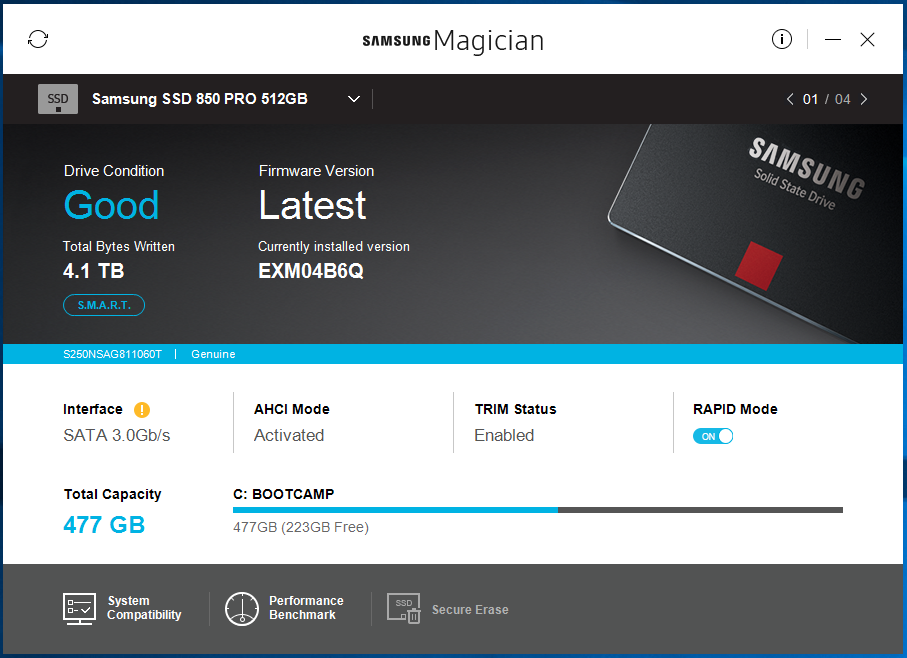Go to the next drive with right chevron
This screenshot has width=907, height=658.
864,99
